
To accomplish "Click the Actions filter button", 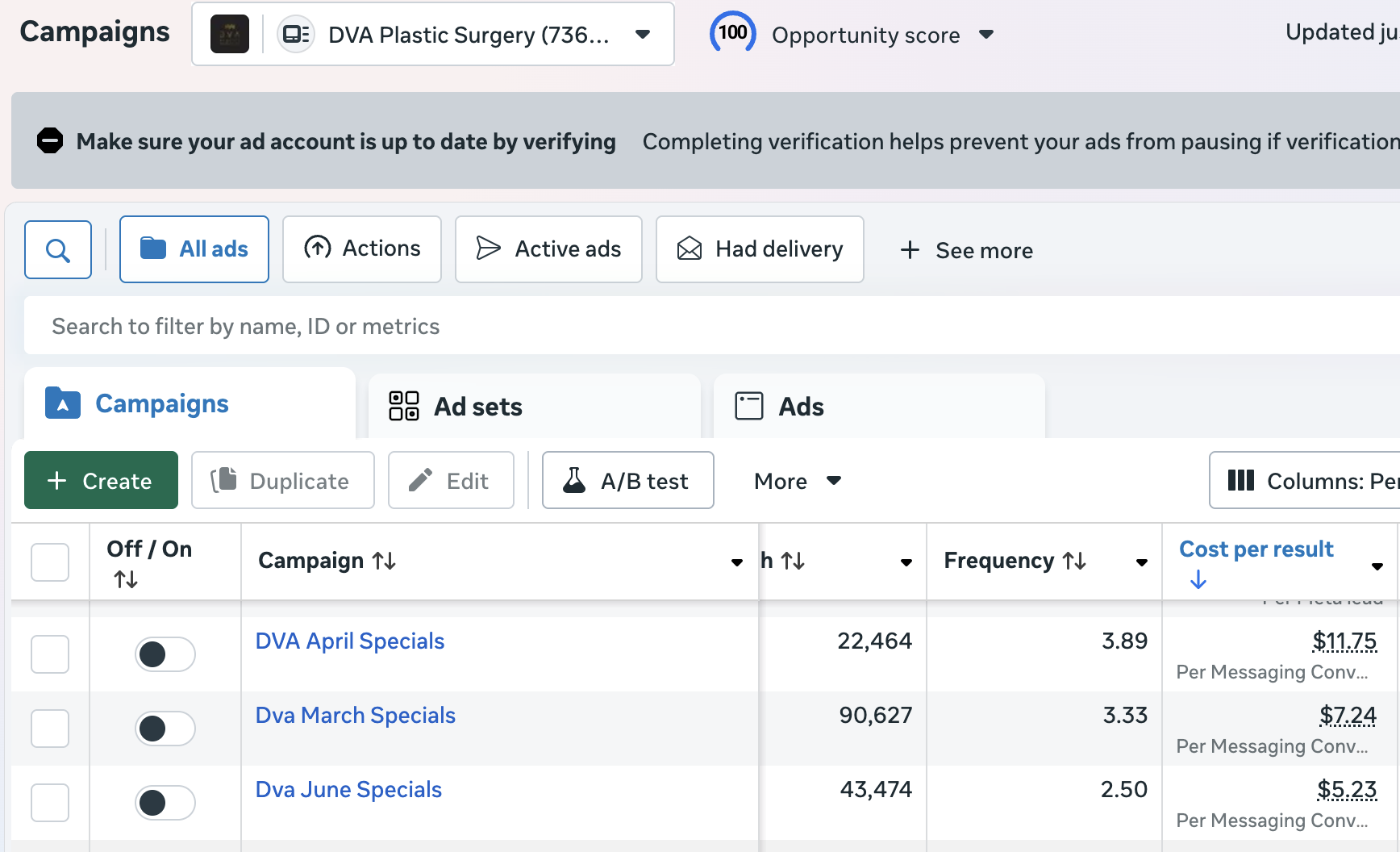I will point(362,249).
